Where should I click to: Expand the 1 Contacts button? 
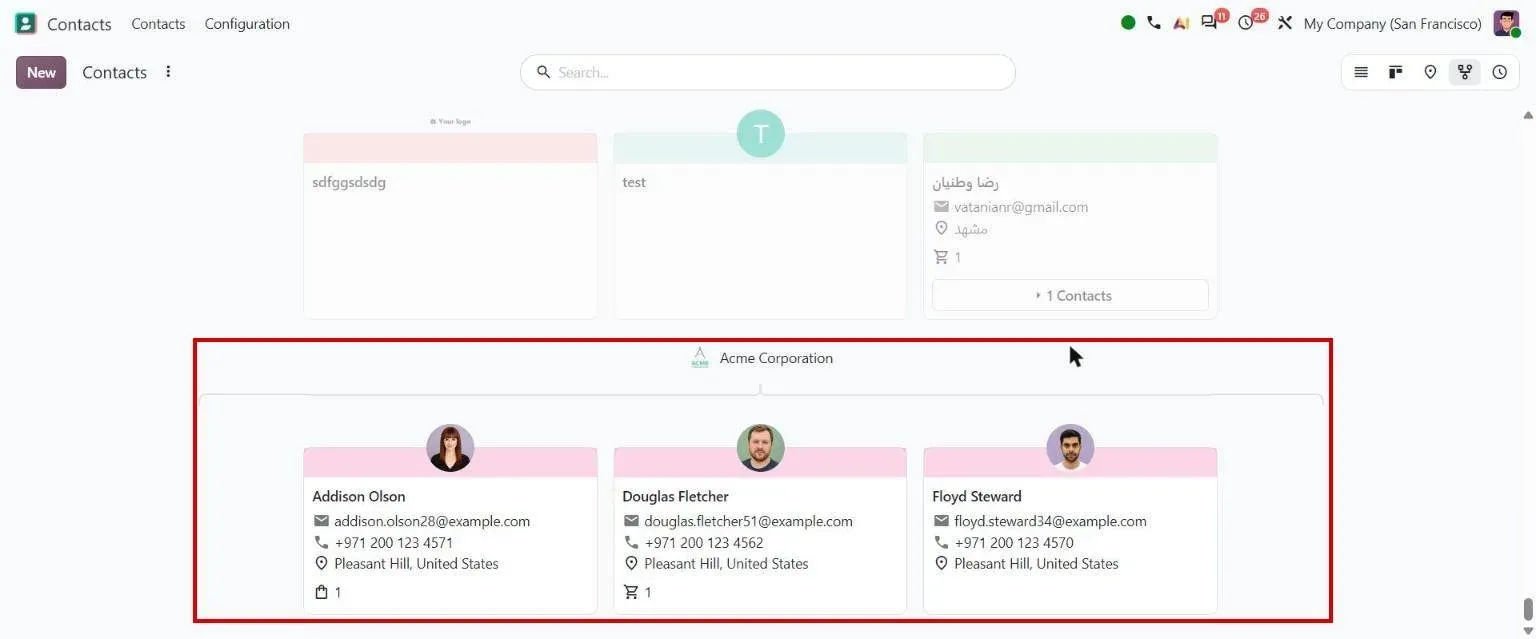(x=1070, y=295)
